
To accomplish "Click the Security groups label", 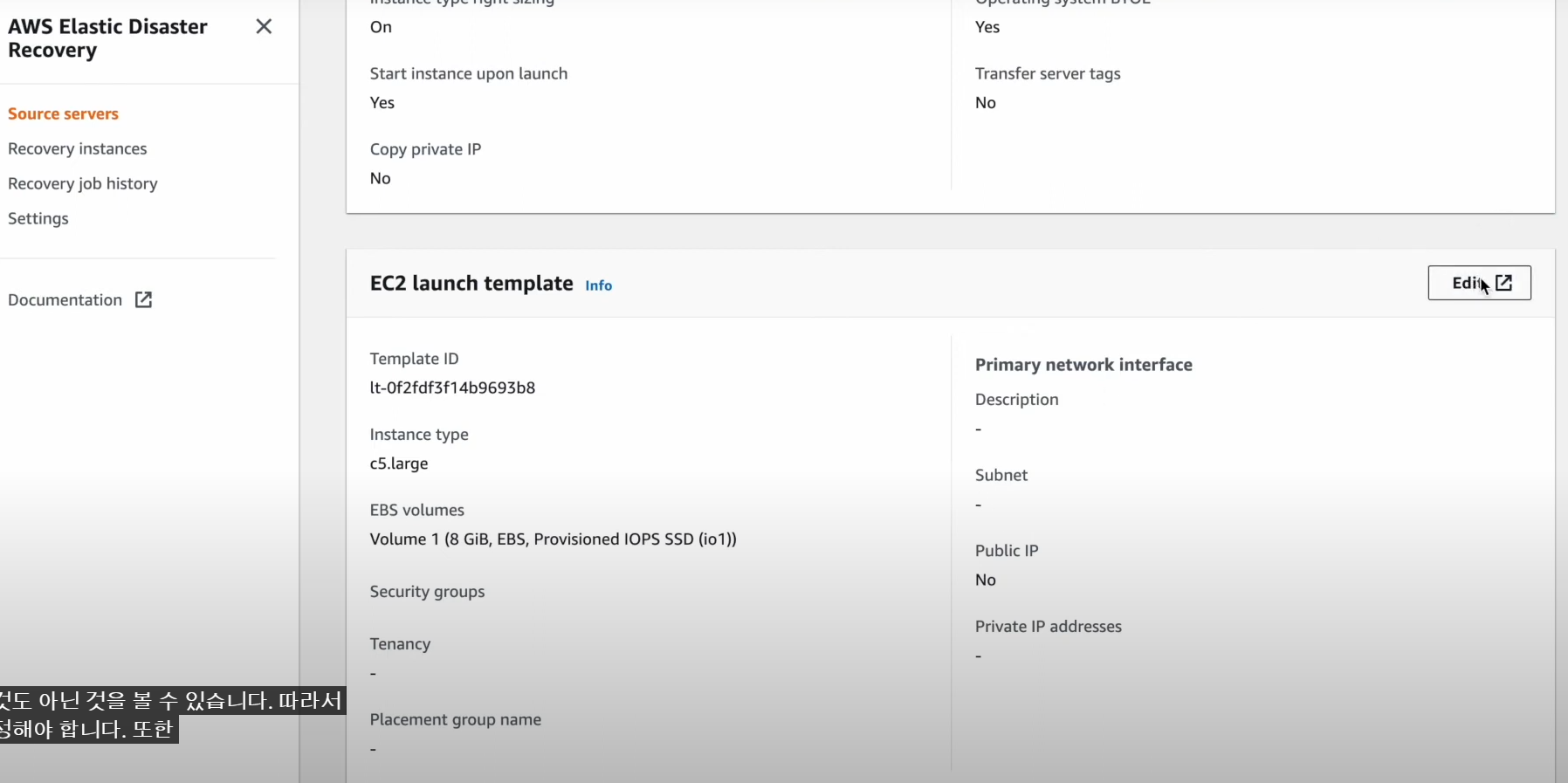I will pos(427,592).
